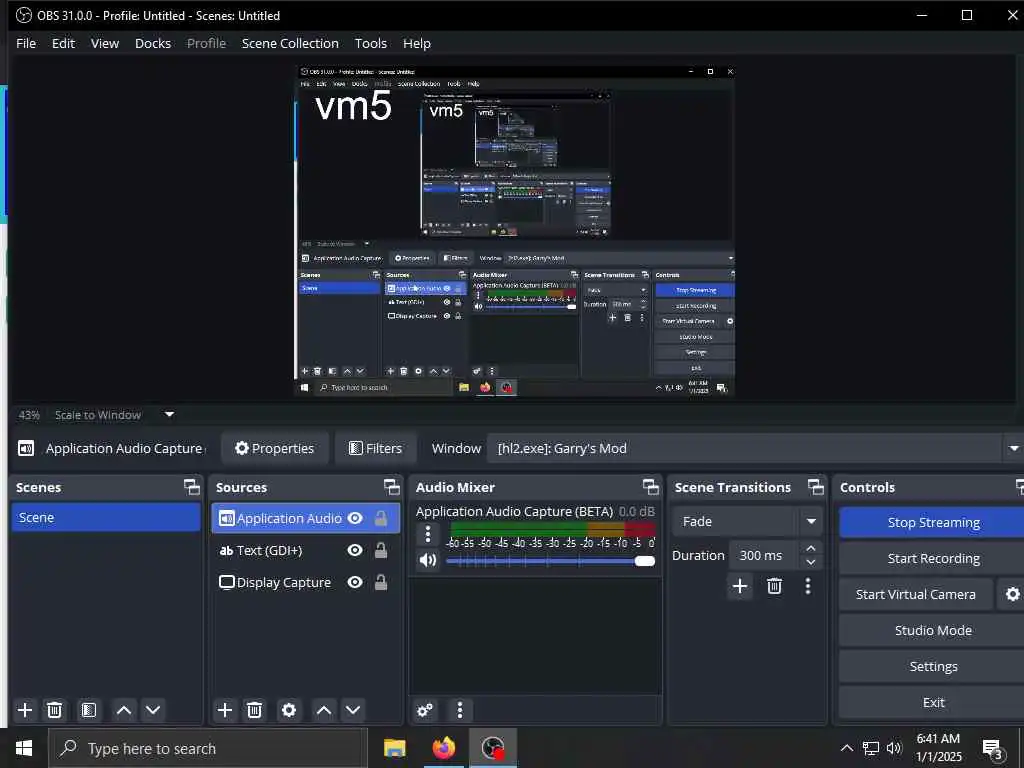Toggle visibility of Text (GDI+) source
This screenshot has width=1024, height=768.
[355, 551]
